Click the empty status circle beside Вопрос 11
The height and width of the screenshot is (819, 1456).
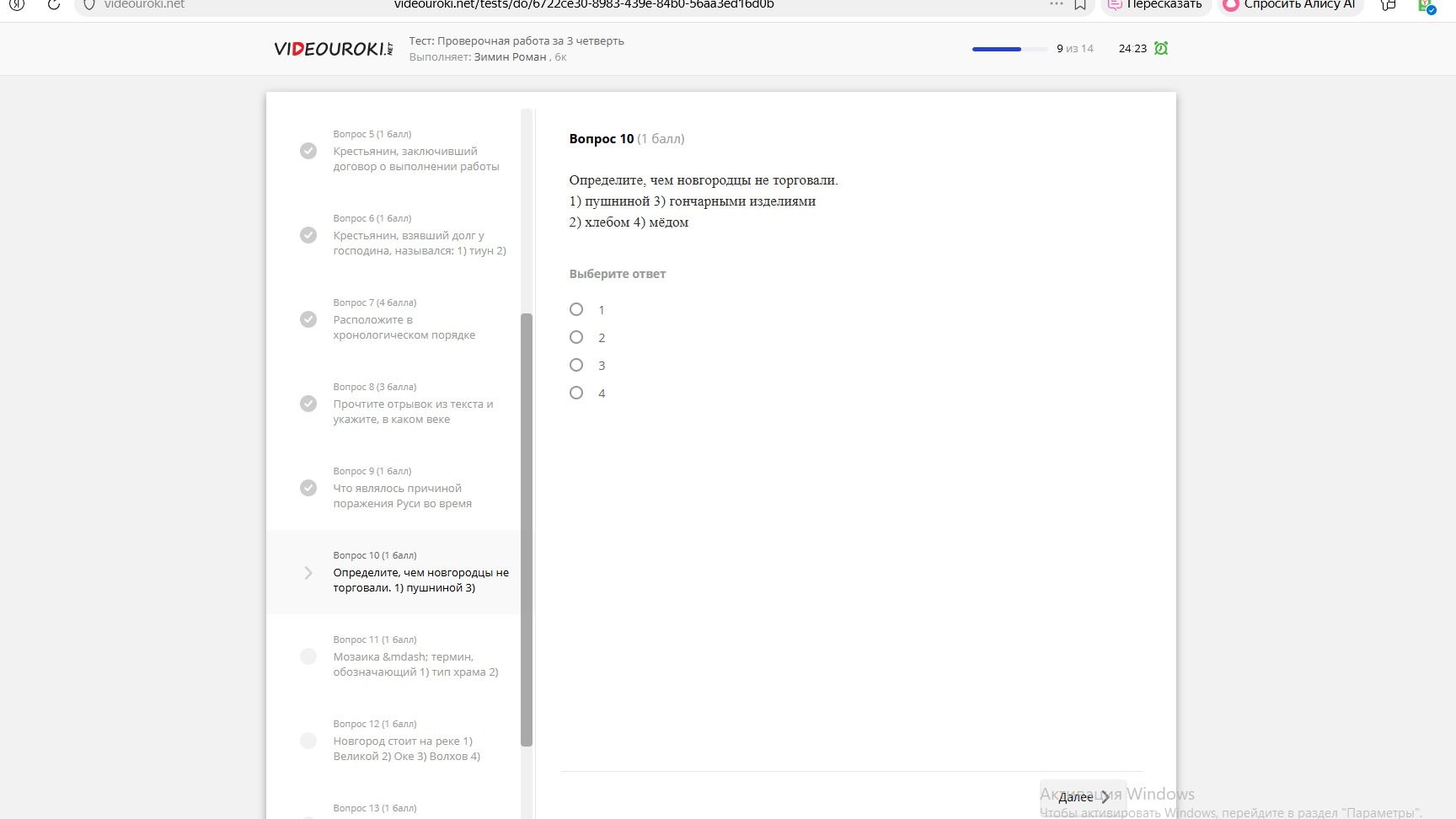pyautogui.click(x=308, y=656)
